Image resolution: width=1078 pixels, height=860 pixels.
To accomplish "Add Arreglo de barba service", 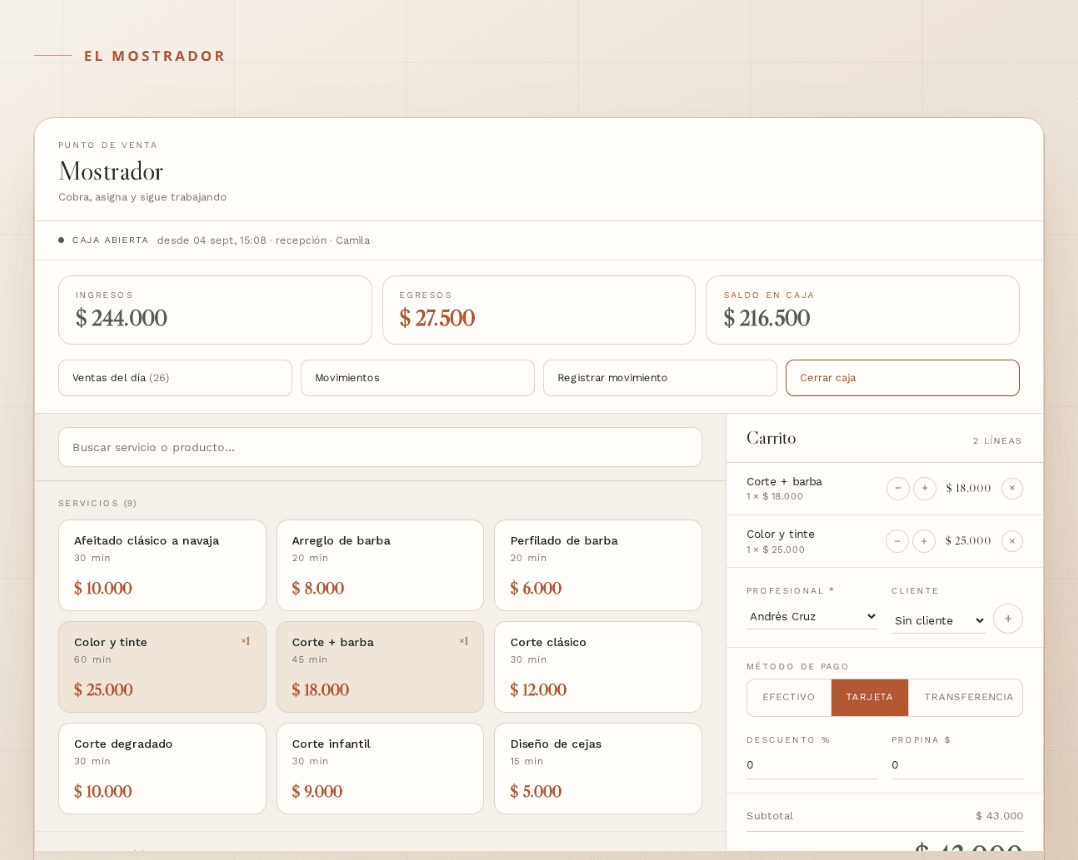I will click(380, 565).
